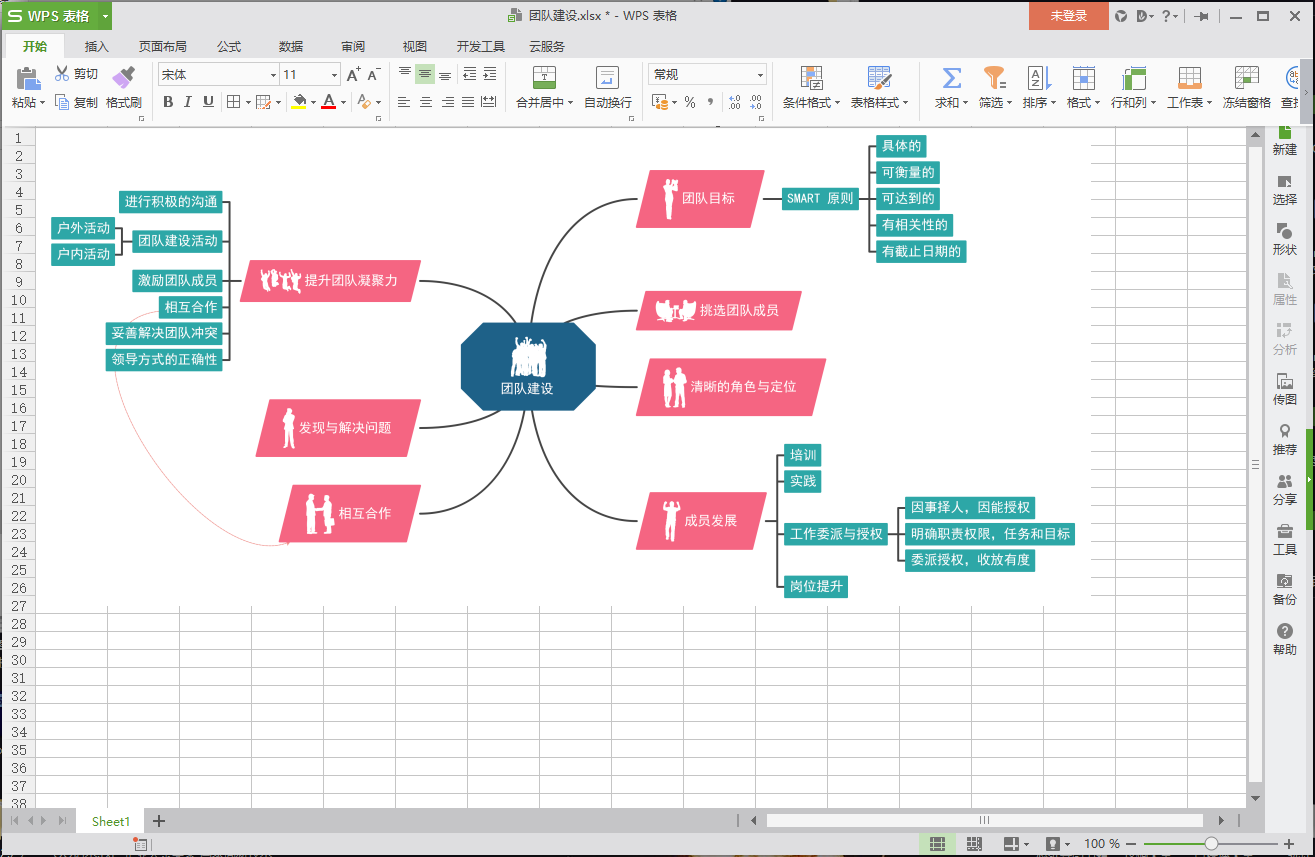Click 分享 in the right sidebar
Screen dimensions: 1315x857
click(1285, 489)
